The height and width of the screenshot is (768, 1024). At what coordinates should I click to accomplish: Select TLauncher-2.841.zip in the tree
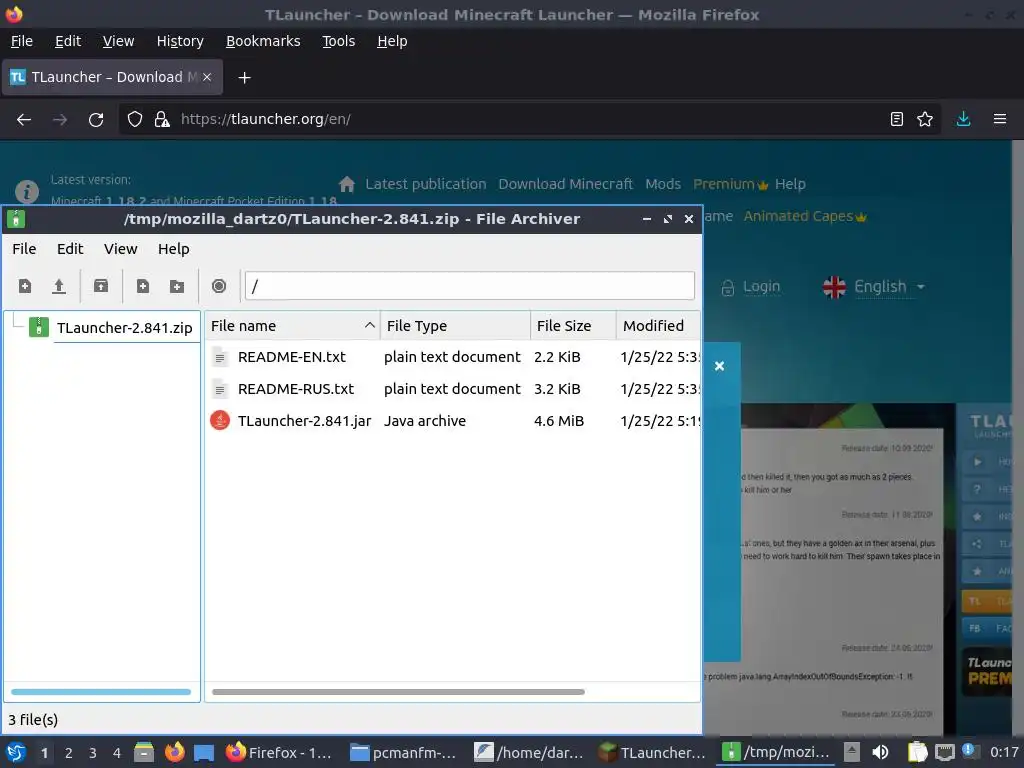(124, 328)
